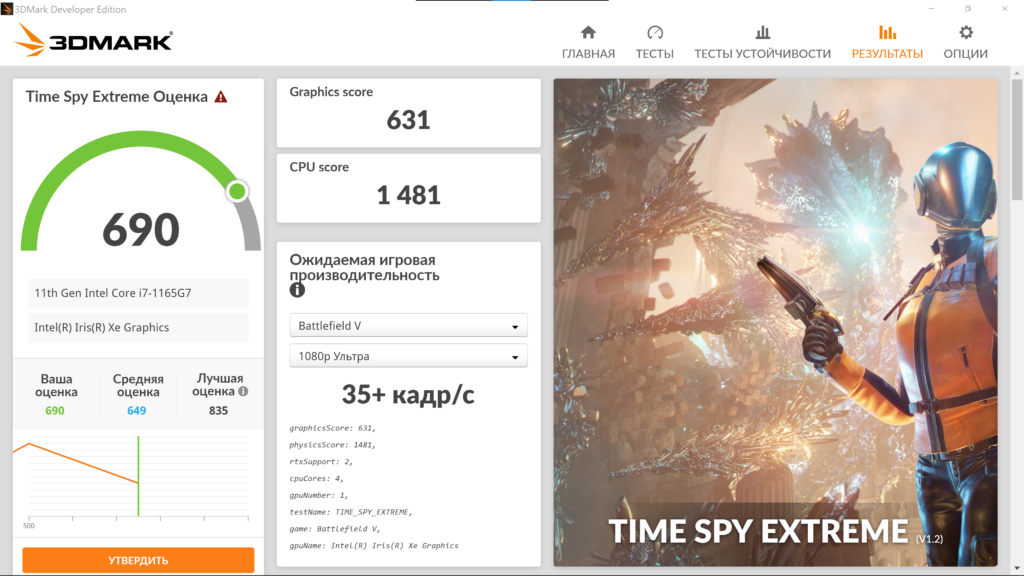Click the green knob on the score gauge

237,191
